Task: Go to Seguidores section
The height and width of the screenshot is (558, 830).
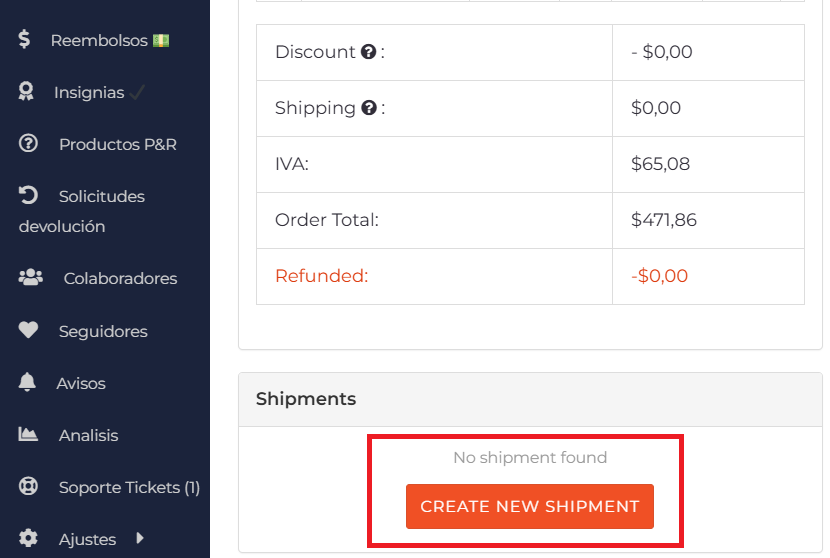Action: coord(105,331)
